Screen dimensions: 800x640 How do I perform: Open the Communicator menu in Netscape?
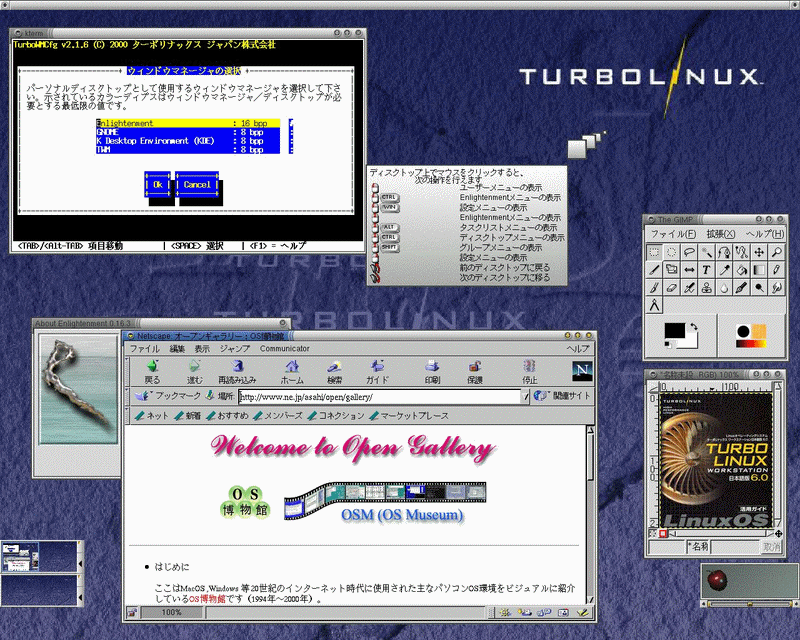click(x=285, y=349)
